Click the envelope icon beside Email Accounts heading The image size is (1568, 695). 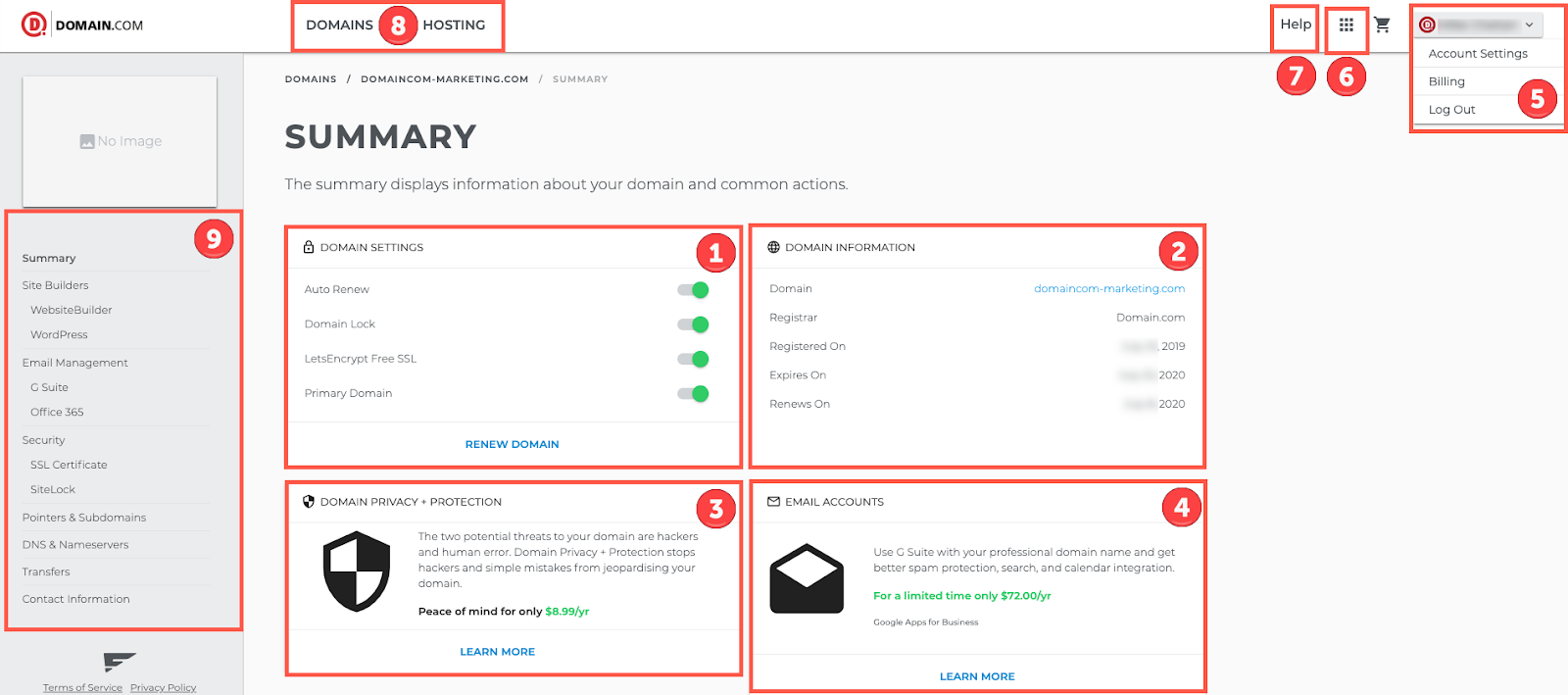pyautogui.click(x=773, y=501)
